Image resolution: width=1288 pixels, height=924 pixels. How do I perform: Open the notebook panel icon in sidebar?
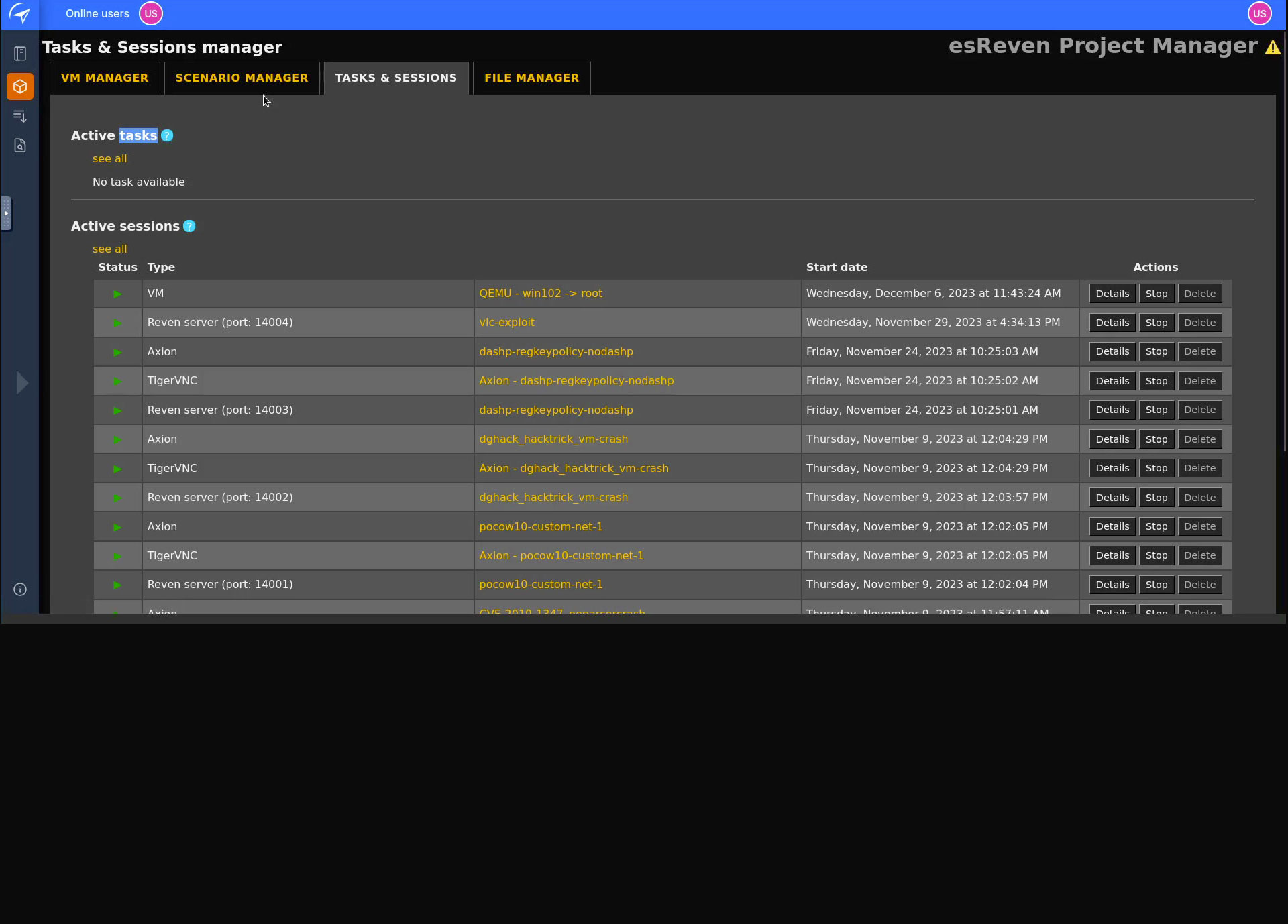pos(20,52)
